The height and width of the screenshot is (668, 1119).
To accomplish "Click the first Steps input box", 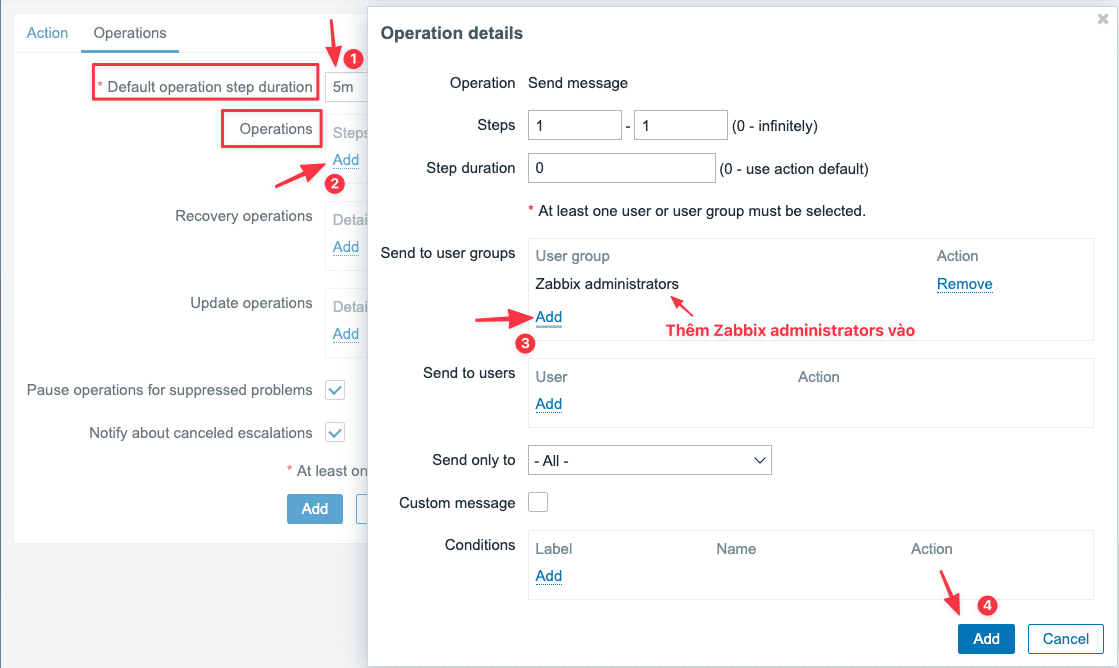I will pyautogui.click(x=574, y=124).
